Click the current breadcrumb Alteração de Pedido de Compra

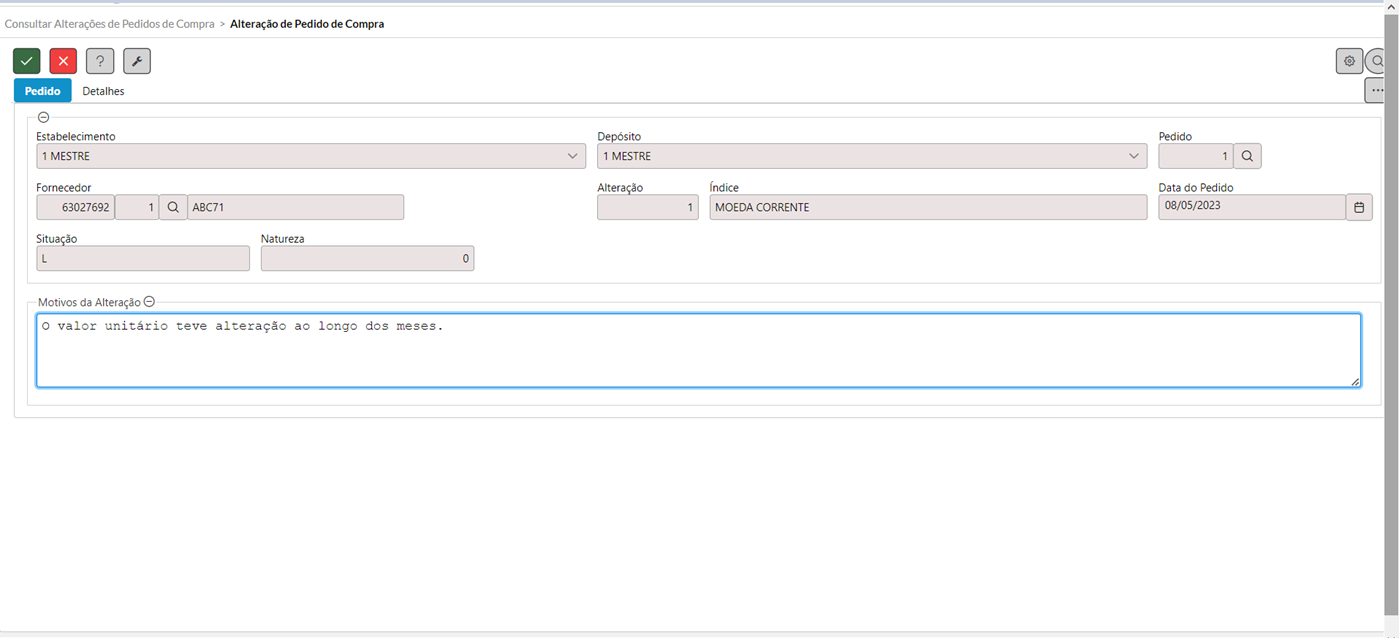tap(307, 23)
